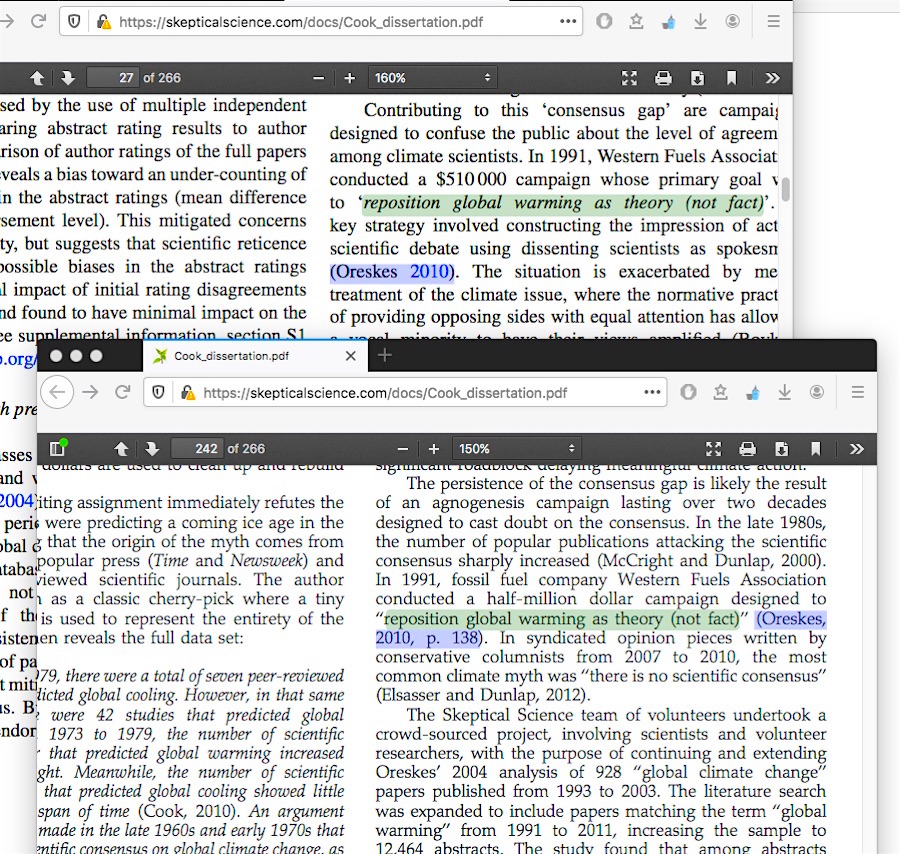Click print icon in the 160% zoom toolbar
This screenshot has height=854, width=900.
663,78
